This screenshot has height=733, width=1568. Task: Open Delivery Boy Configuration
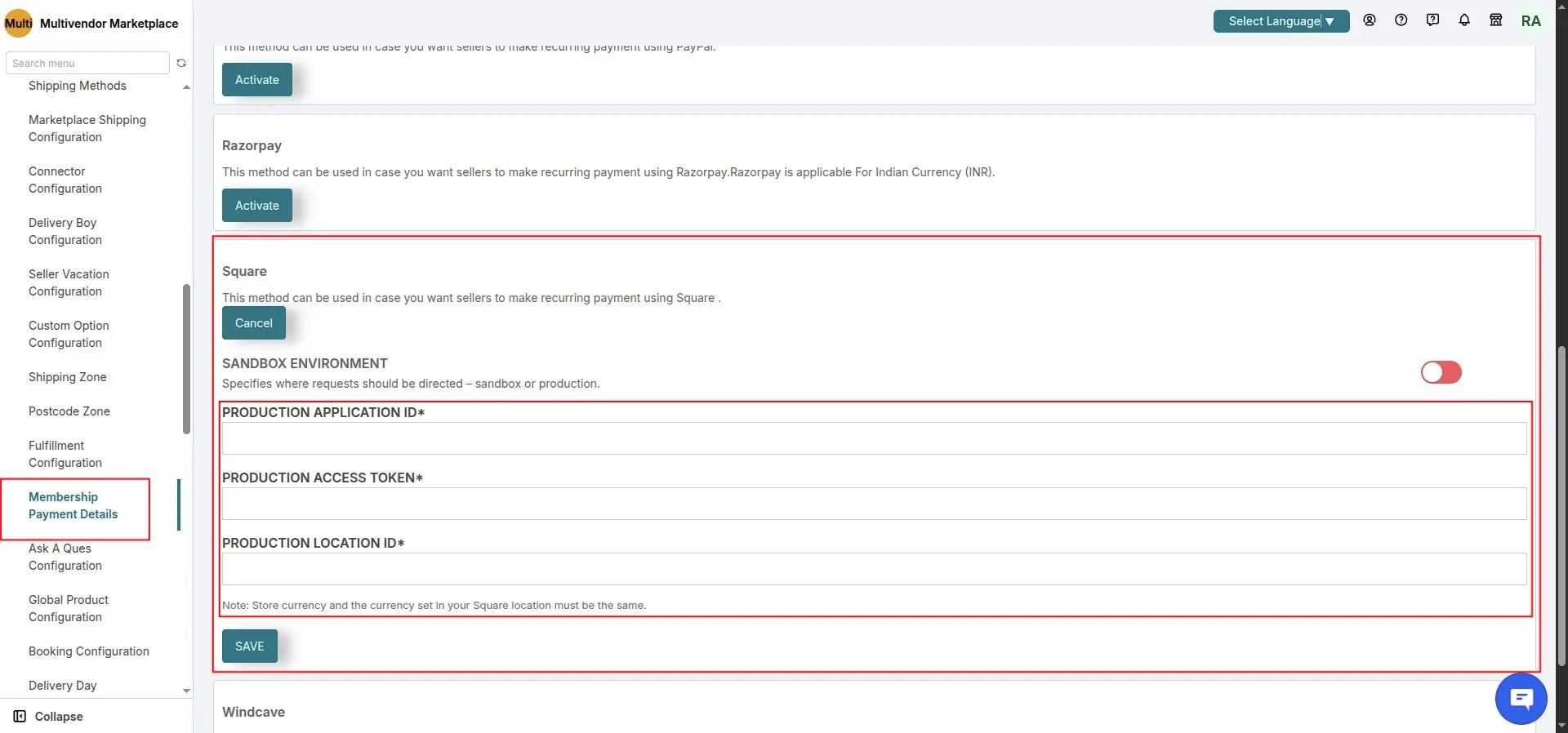coord(65,231)
